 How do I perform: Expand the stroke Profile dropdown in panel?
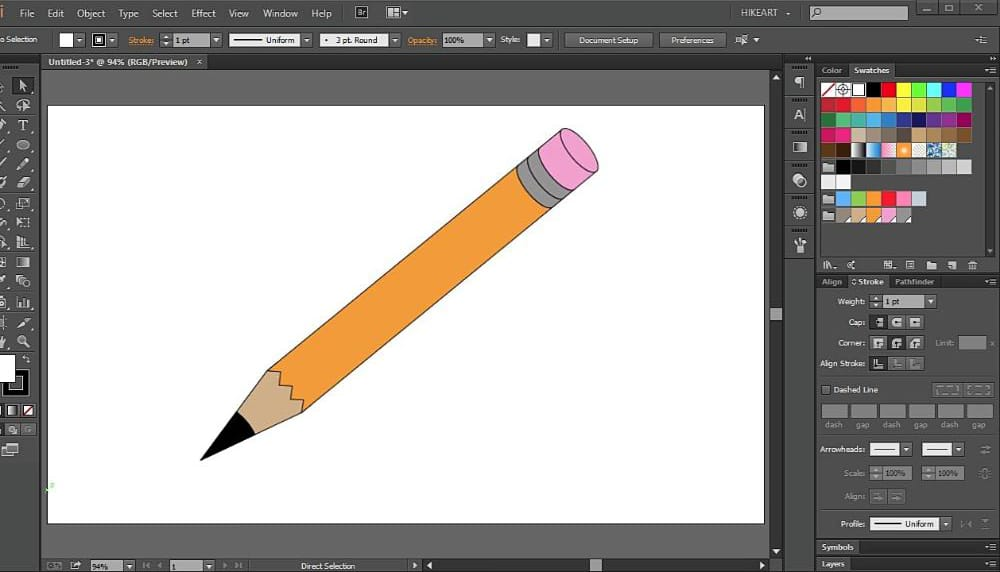tap(944, 523)
